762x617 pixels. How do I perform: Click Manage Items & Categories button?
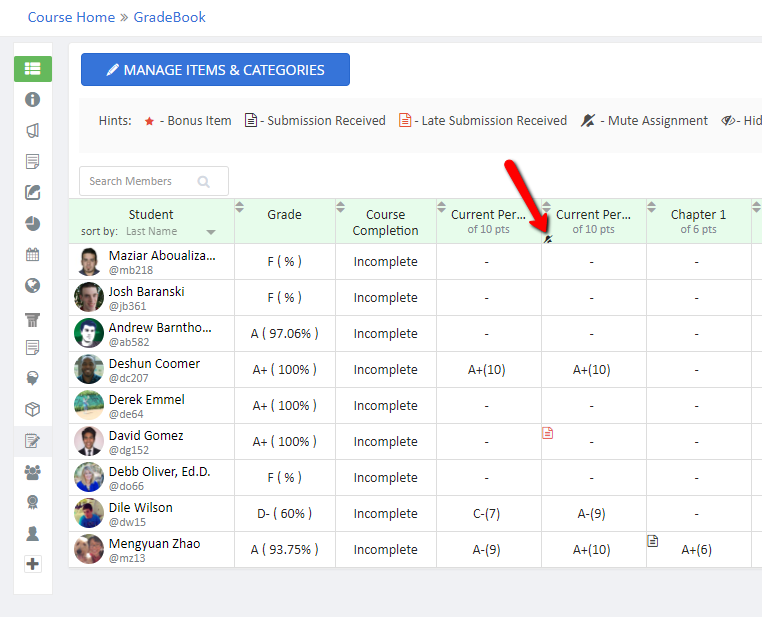click(x=215, y=70)
